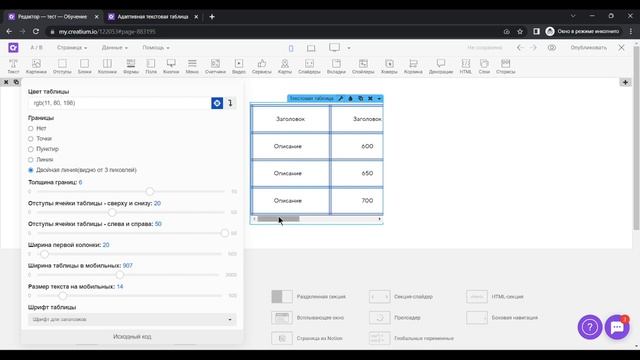Select the Кнопки toolbar icon
Viewport: 640px width, 360px height.
[171, 66]
